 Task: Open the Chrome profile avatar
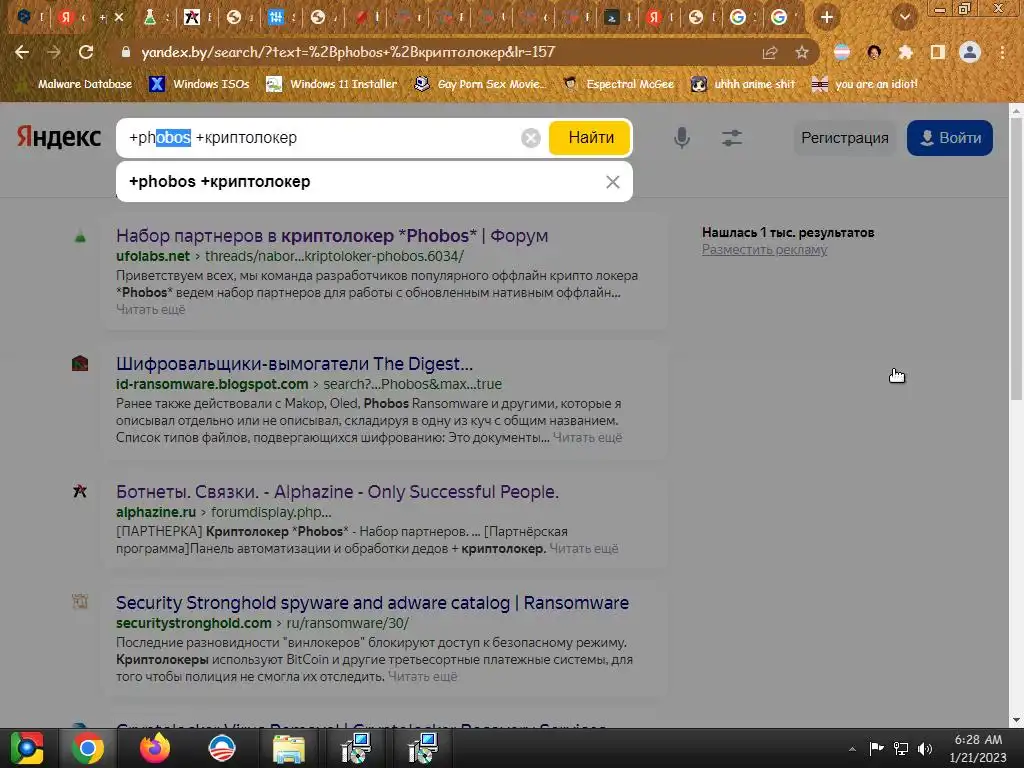pos(970,52)
